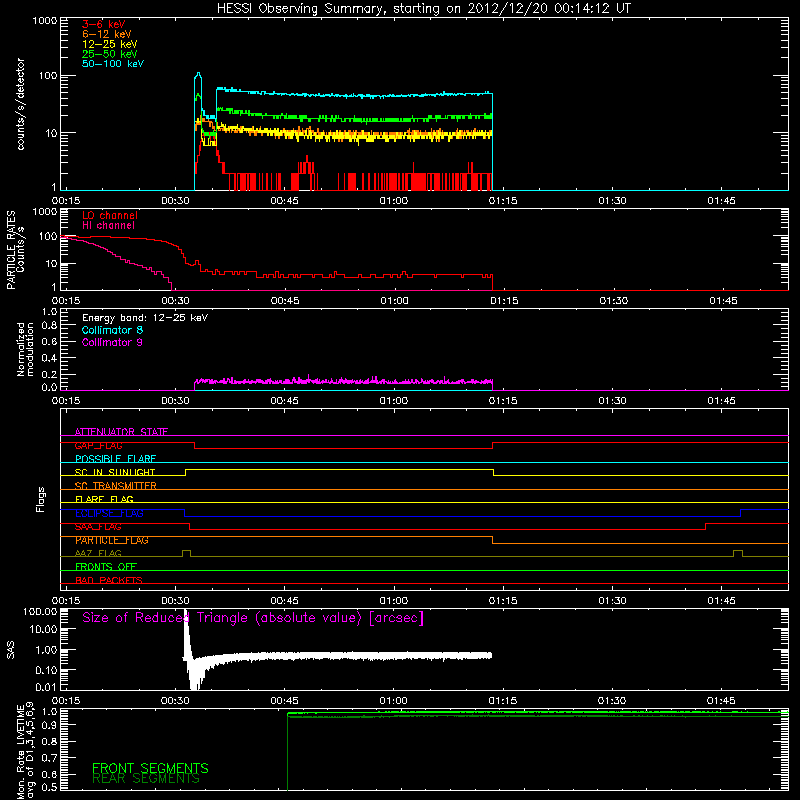Click the PARTICLE_FLAG label
800x800 pixels.
(x=112, y=540)
